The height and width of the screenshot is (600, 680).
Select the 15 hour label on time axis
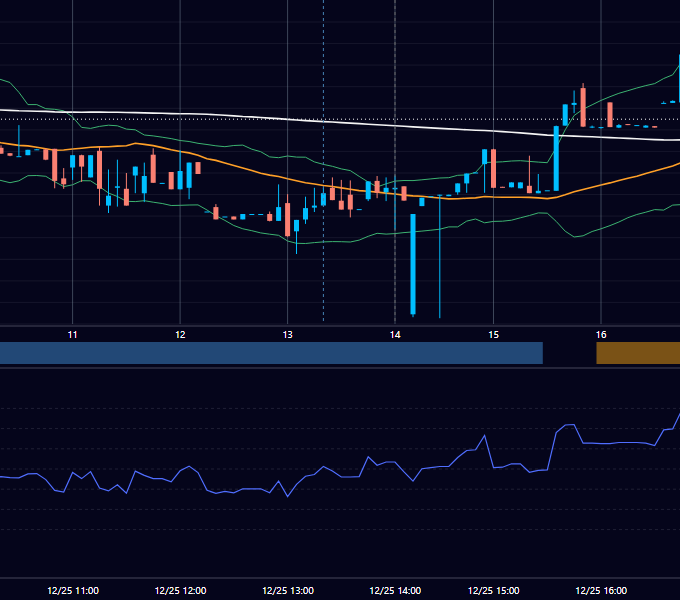tap(494, 335)
